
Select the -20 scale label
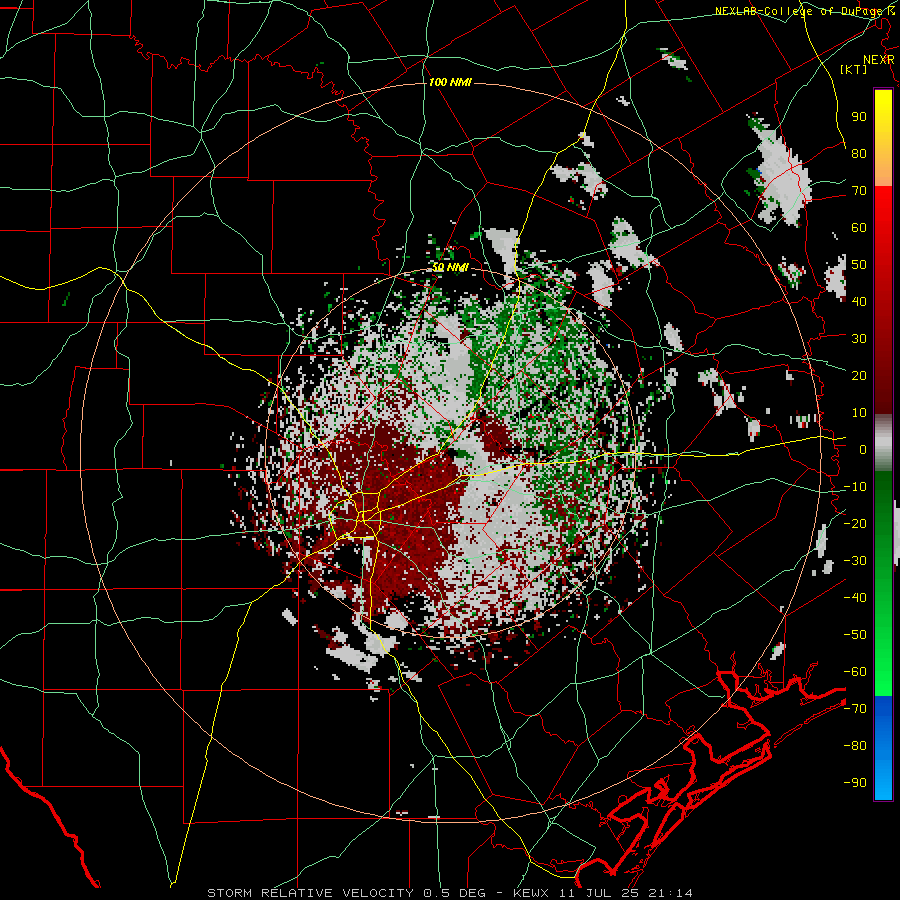click(855, 523)
